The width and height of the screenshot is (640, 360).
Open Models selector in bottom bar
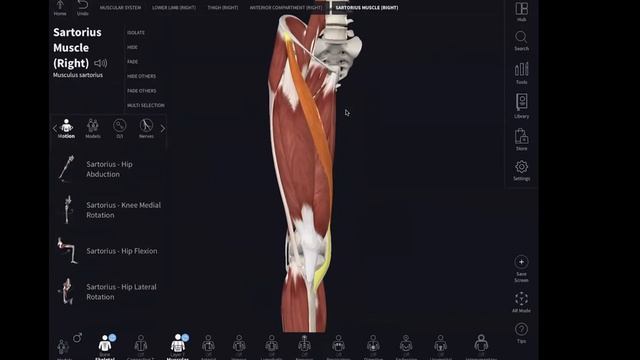click(63, 348)
